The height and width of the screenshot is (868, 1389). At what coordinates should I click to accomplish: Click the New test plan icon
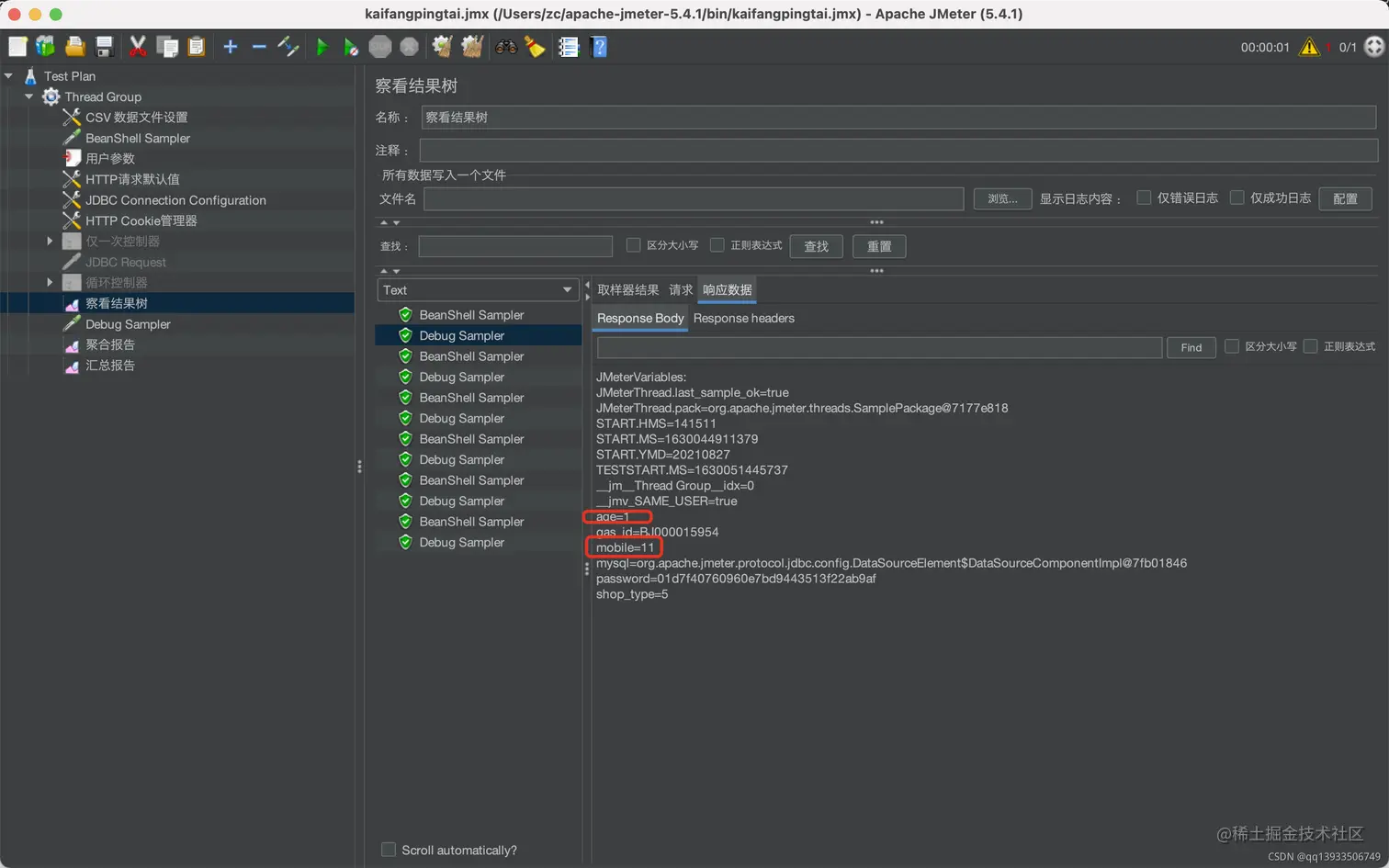17,46
